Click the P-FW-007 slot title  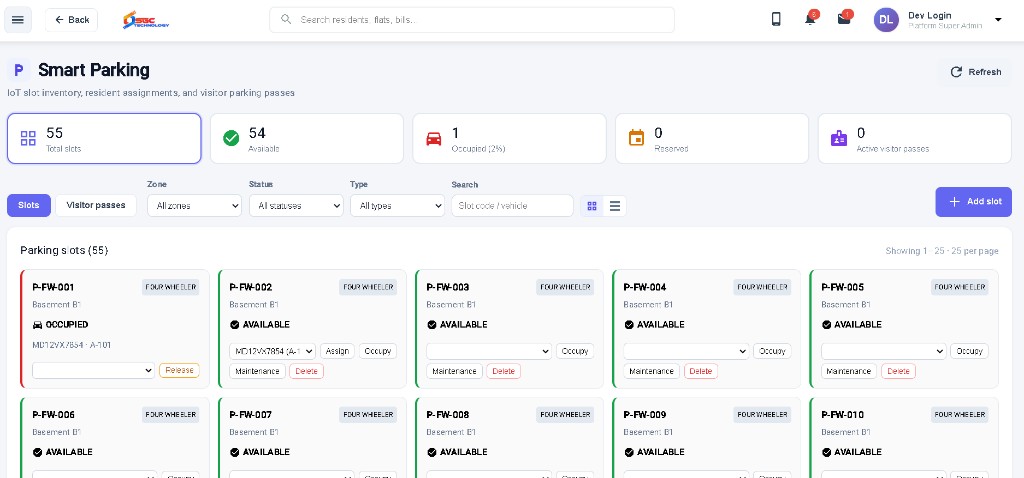point(251,415)
